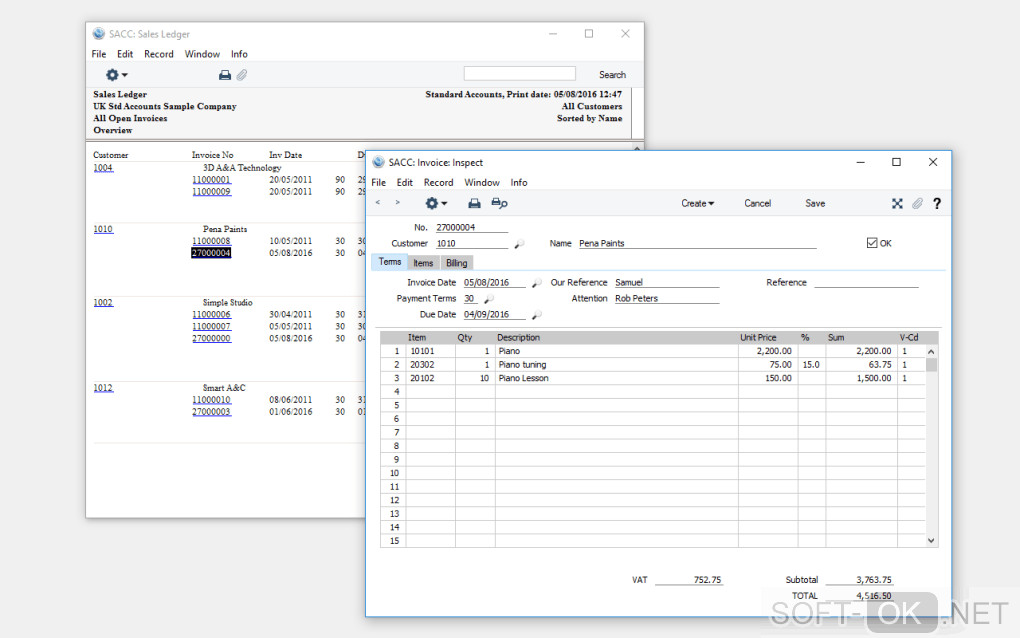Open gear dropdown in Sales Ledger window
1020x638 pixels.
click(x=116, y=75)
